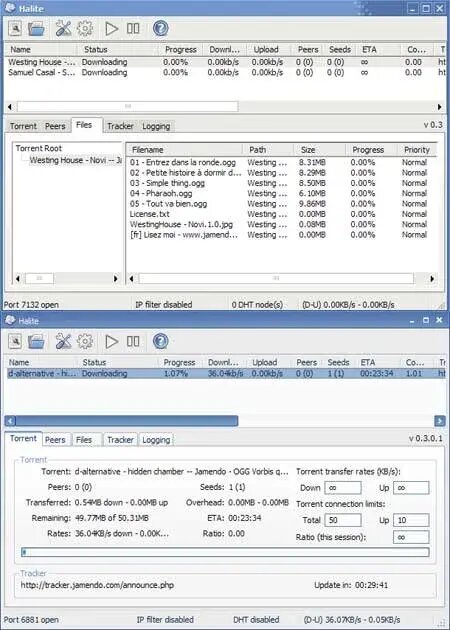Select the Samuel Casal torrent row
450x630 pixels.
coord(225,73)
